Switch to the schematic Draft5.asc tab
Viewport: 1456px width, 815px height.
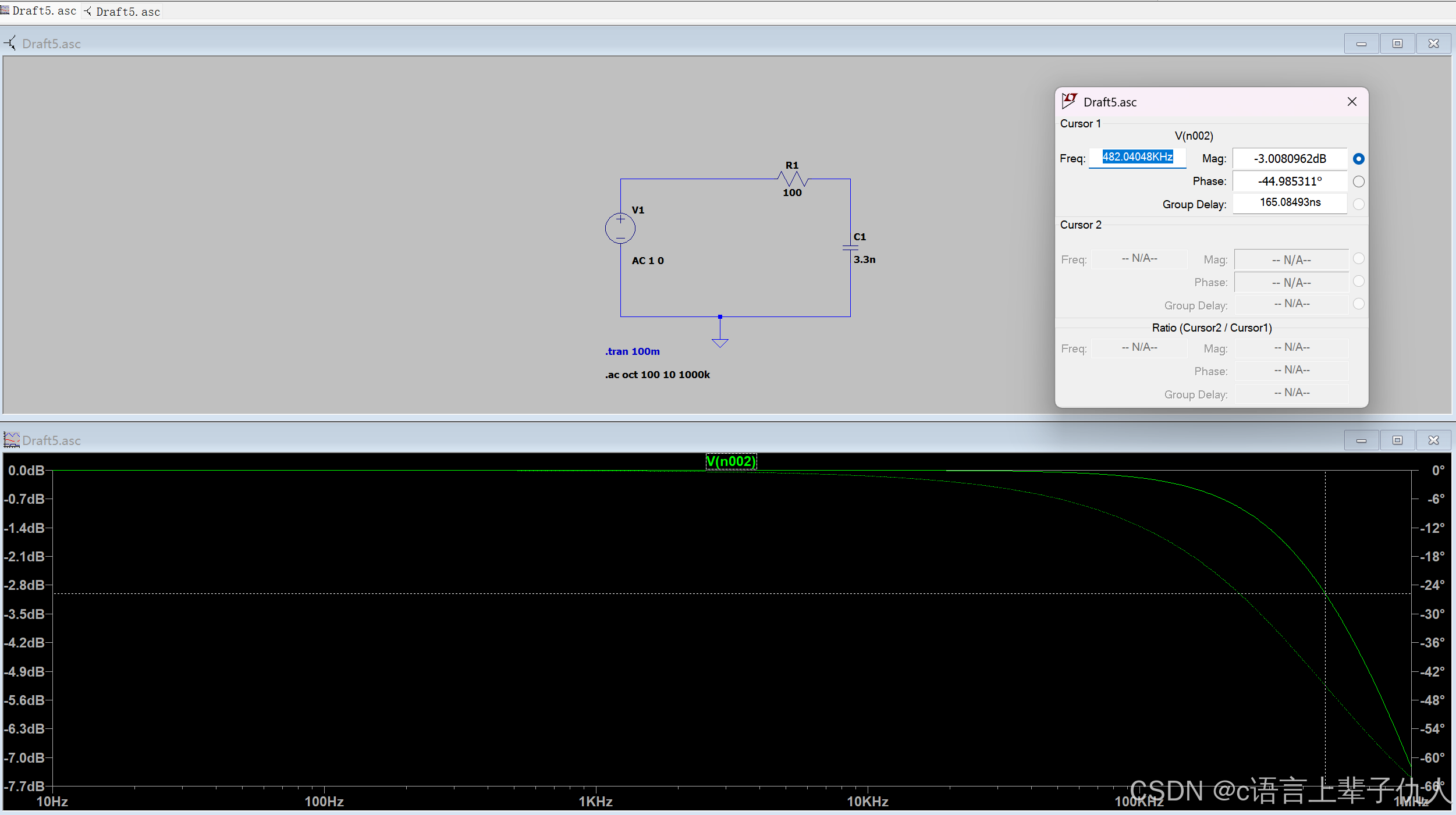coord(122,12)
